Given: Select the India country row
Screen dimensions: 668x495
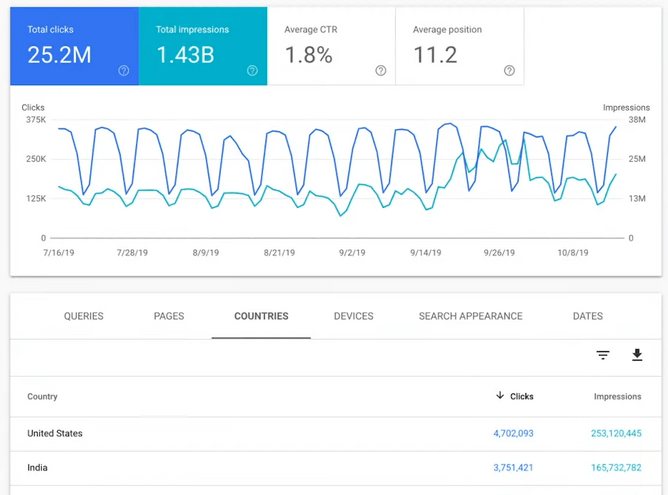Looking at the screenshot, I should pyautogui.click(x=38, y=468).
